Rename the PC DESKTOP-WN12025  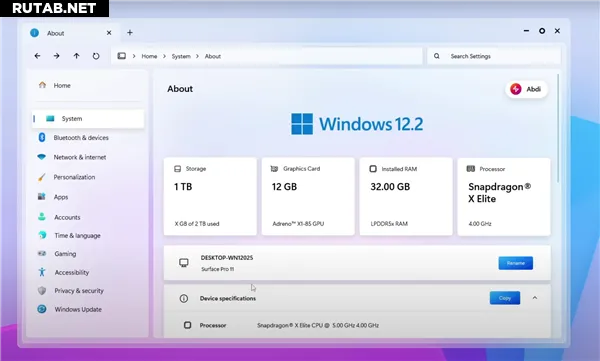click(515, 263)
